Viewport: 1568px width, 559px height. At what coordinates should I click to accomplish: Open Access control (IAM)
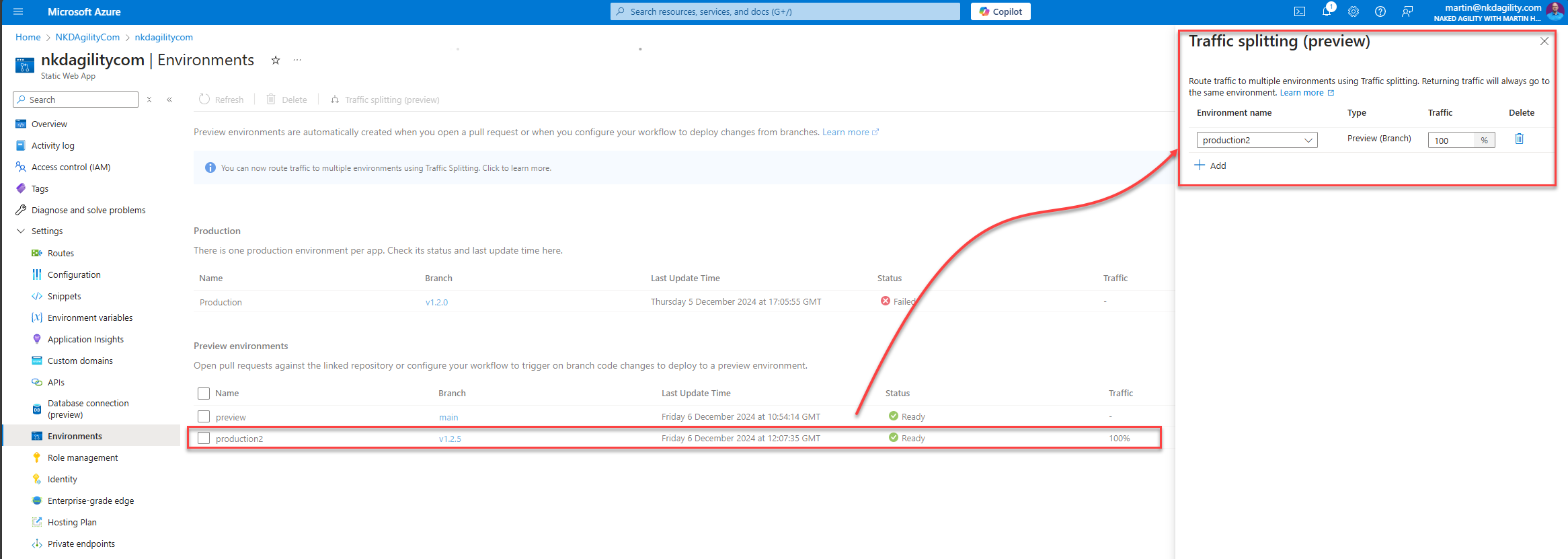71,167
